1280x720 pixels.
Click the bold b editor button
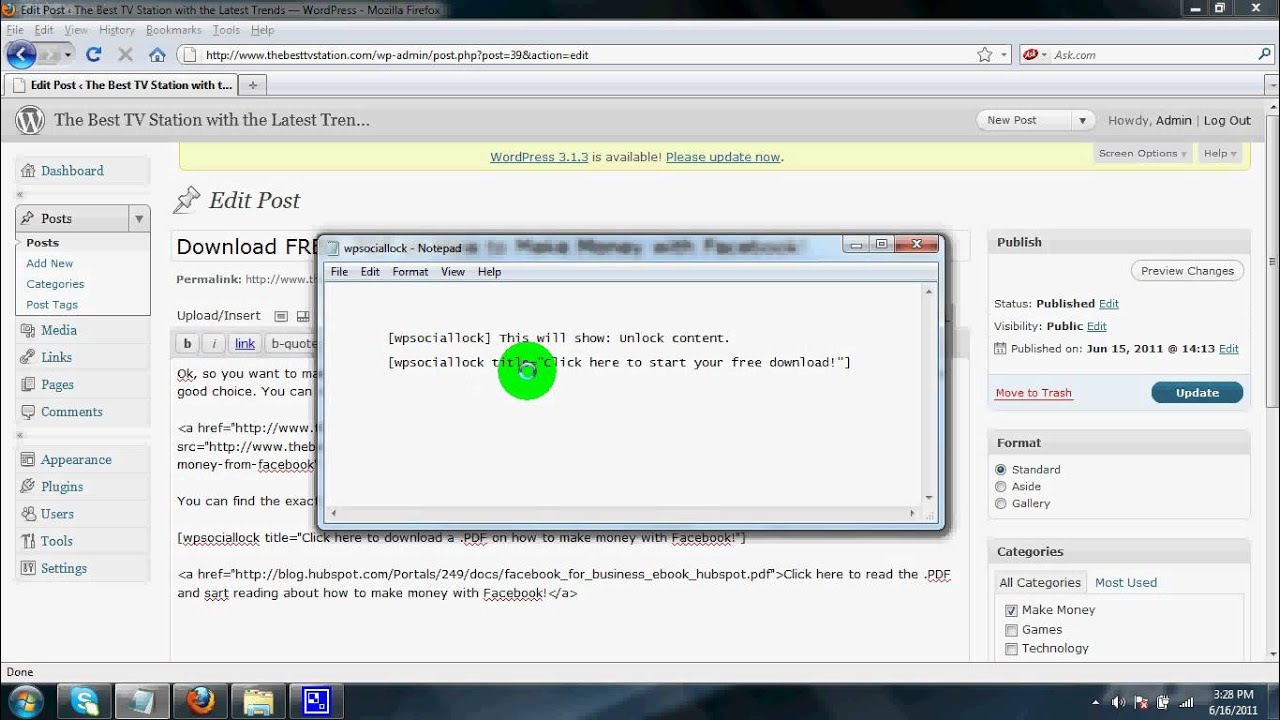187,344
